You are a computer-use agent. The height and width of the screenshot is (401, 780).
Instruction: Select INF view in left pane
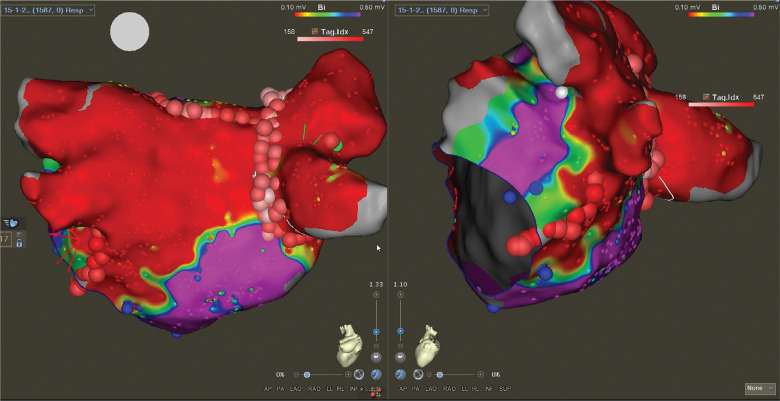354,389
